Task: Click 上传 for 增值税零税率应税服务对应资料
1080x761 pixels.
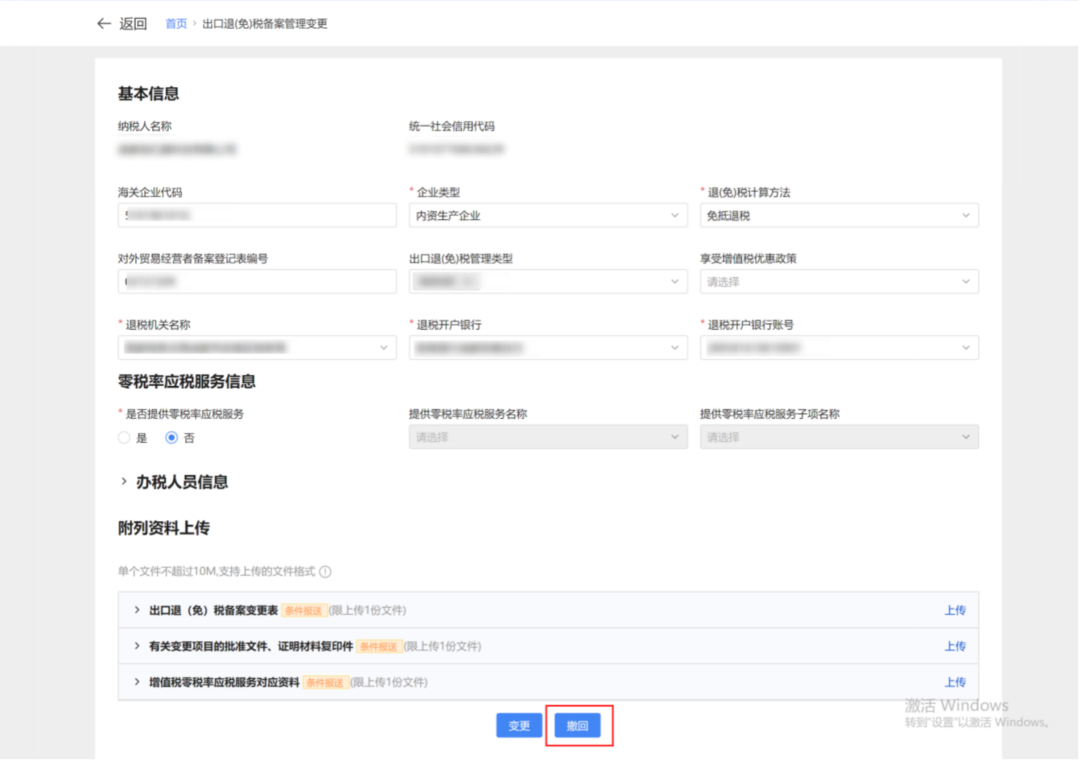Action: tap(955, 682)
